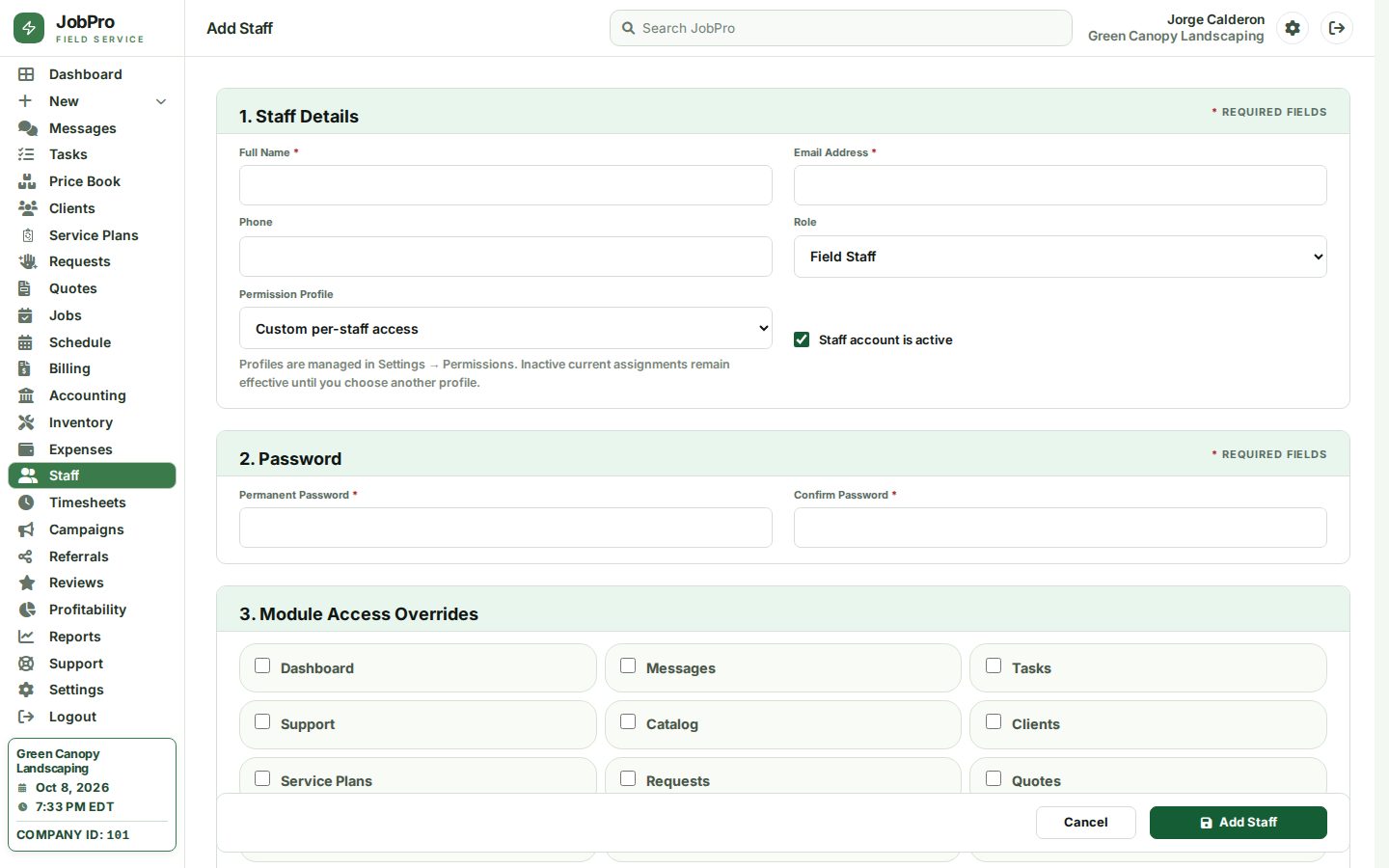Open Quotes in the sidebar menu

pos(92,288)
